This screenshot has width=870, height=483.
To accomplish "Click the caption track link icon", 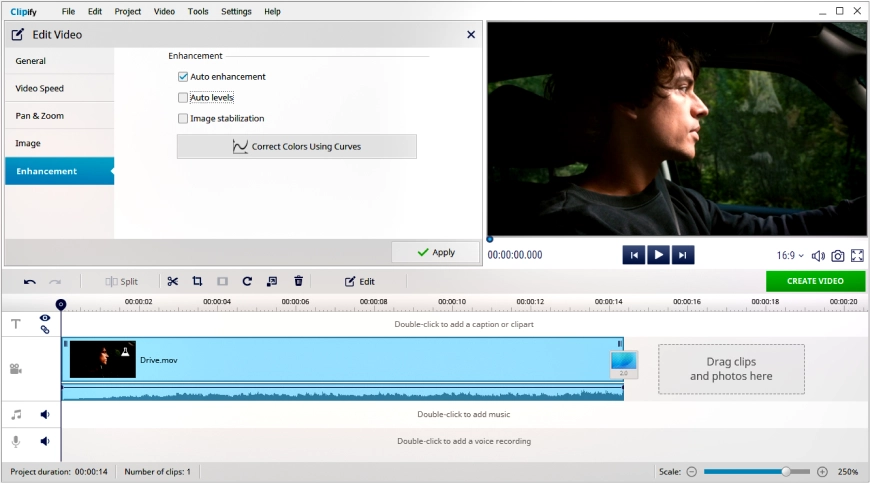I will [x=45, y=330].
